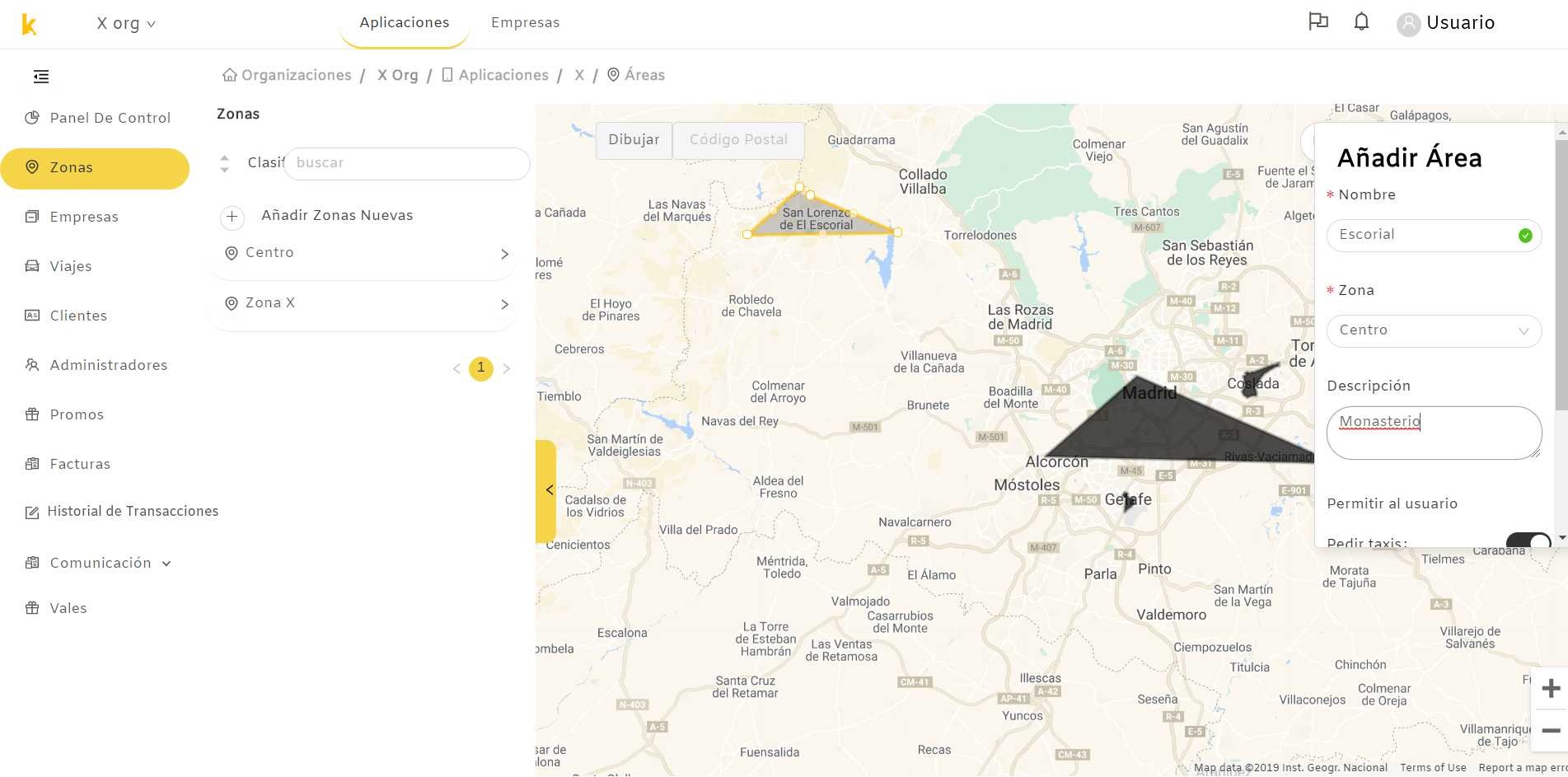Open the Usuario avatar menu
The image size is (1568, 777).
(1445, 23)
